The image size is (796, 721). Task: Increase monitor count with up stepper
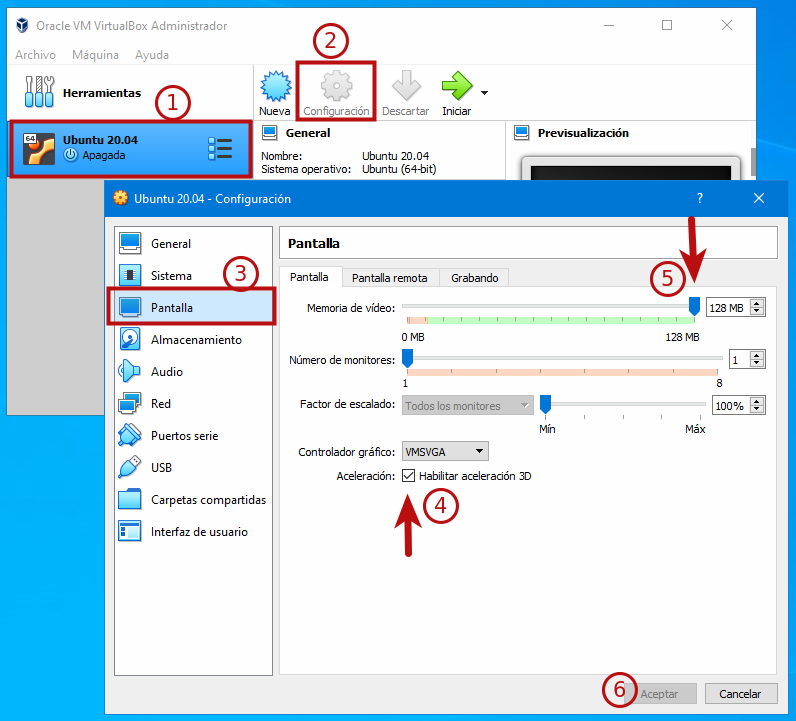click(x=757, y=355)
